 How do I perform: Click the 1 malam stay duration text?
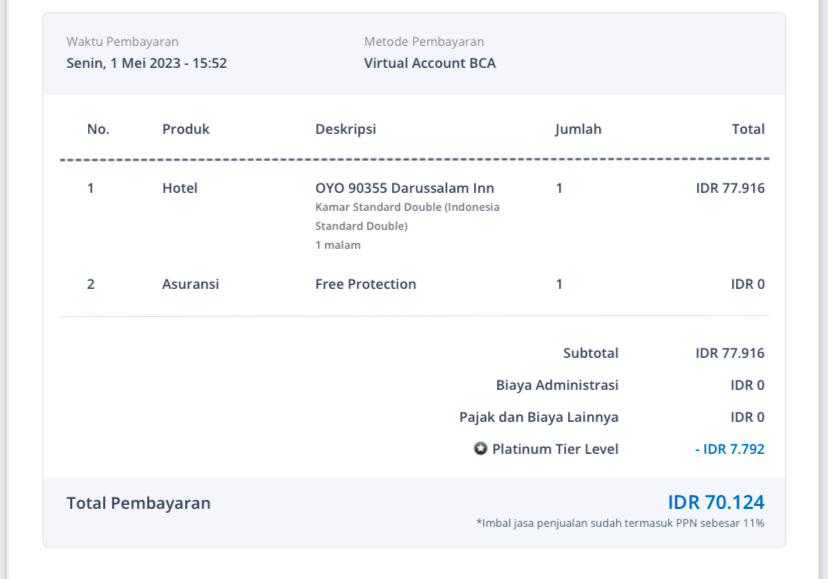click(338, 245)
